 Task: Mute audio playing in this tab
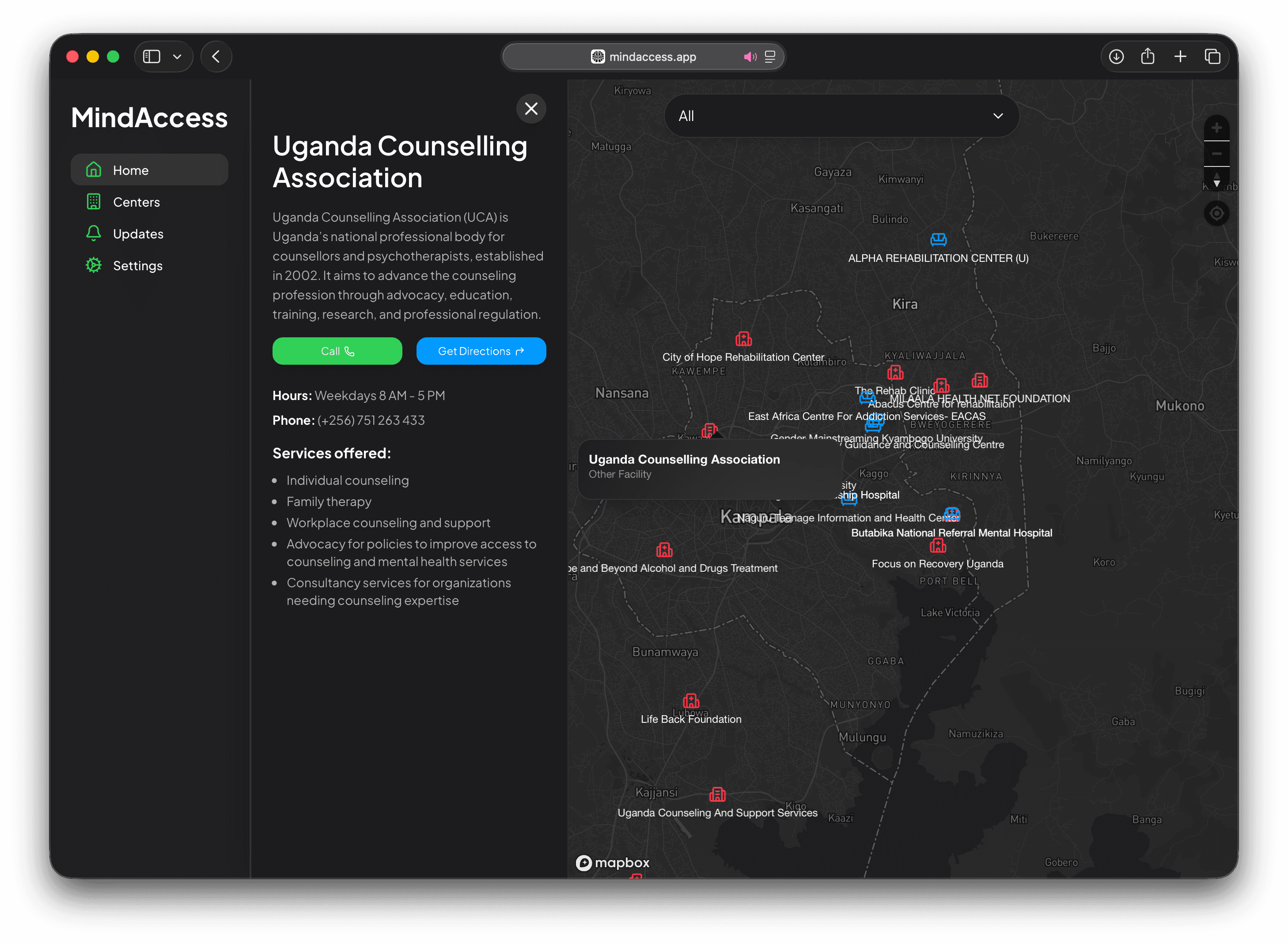point(750,57)
